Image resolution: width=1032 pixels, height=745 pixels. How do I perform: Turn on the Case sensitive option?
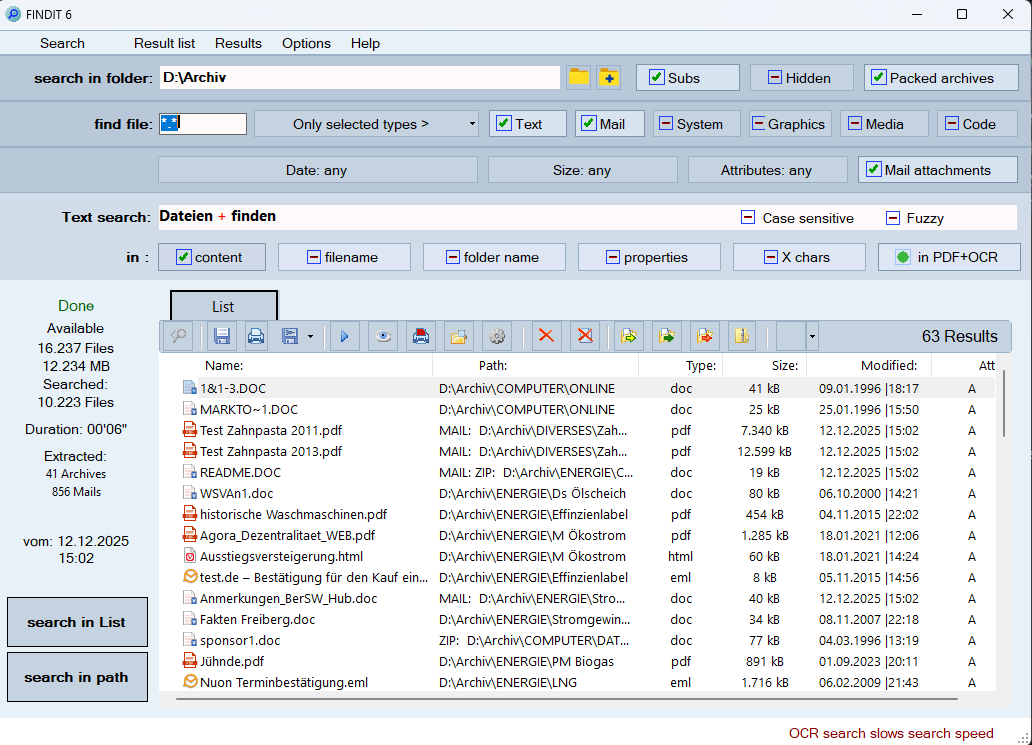point(748,218)
